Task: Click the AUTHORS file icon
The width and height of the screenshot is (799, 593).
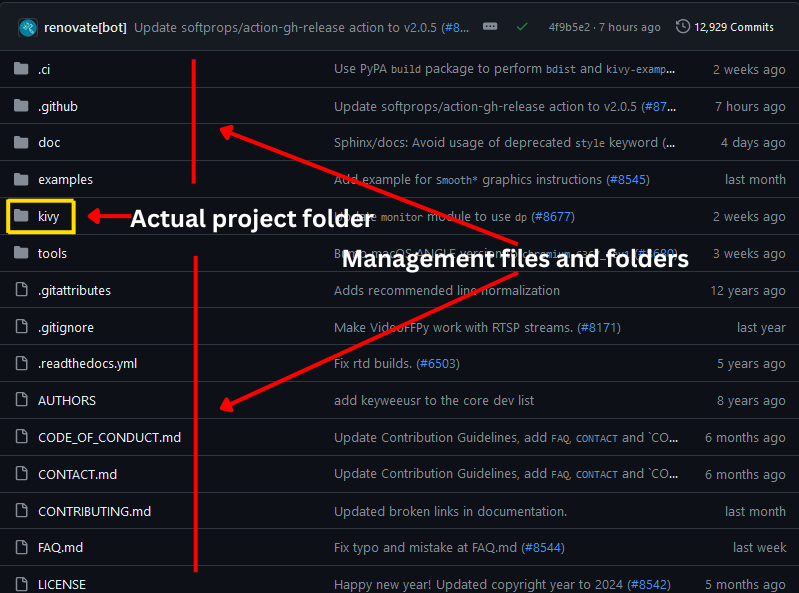Action: (21, 399)
